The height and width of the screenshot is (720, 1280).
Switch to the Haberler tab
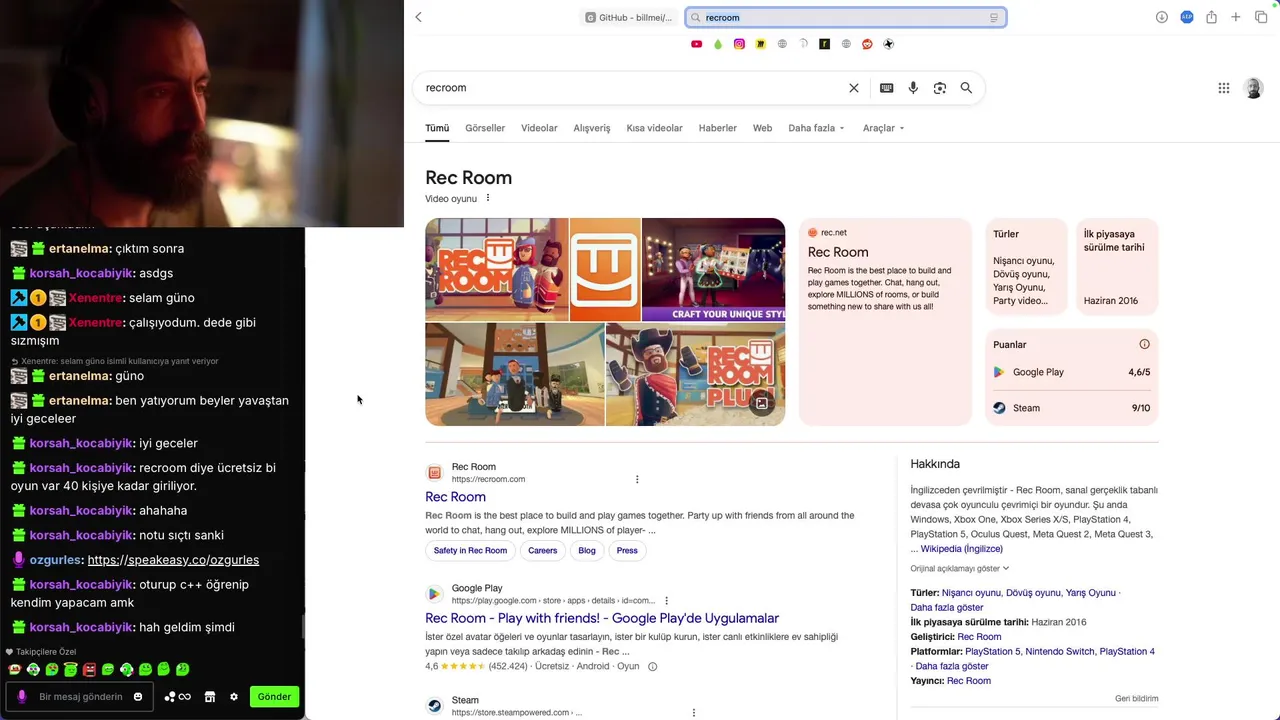click(x=717, y=128)
